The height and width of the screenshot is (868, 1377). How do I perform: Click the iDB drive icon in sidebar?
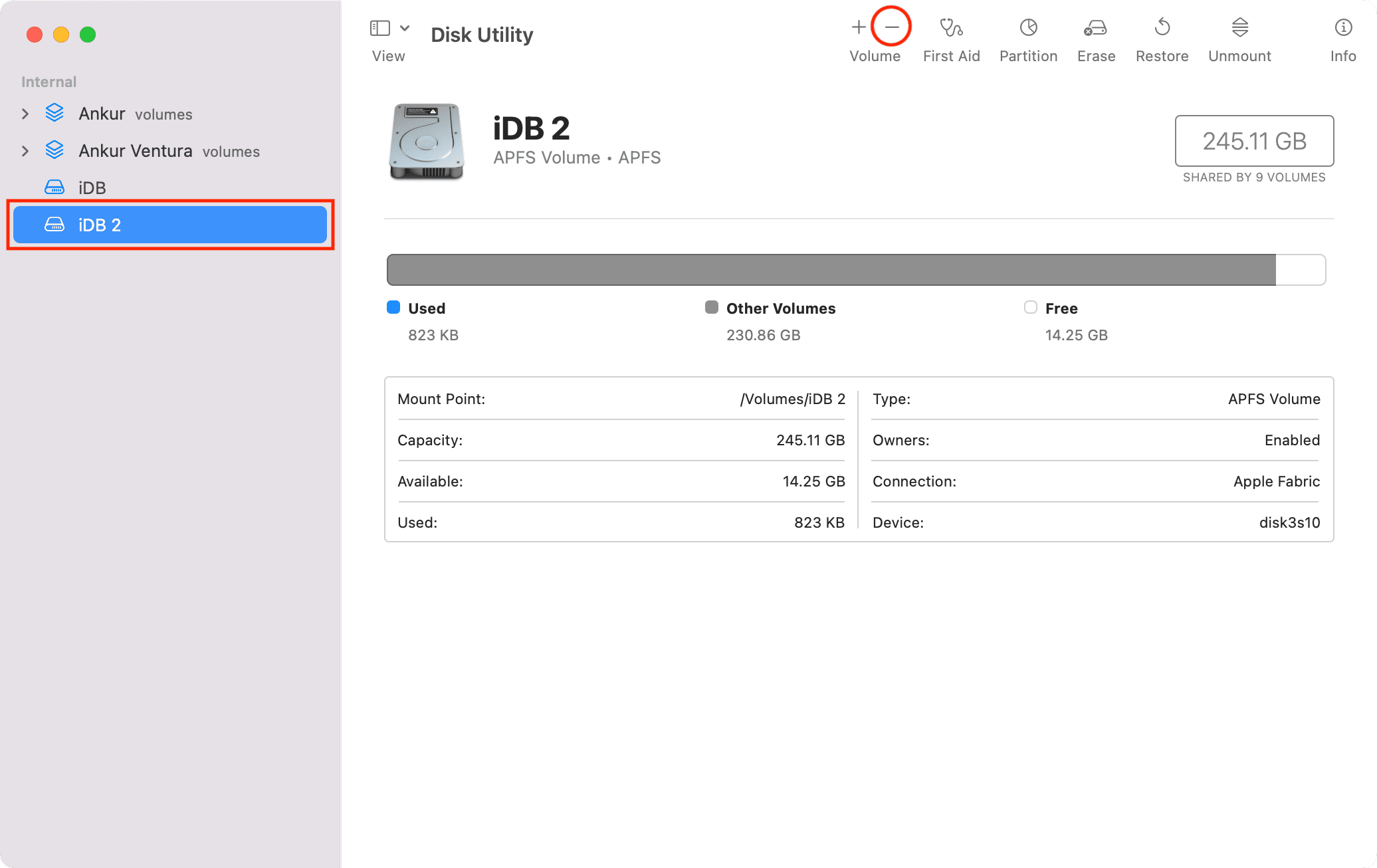54,187
